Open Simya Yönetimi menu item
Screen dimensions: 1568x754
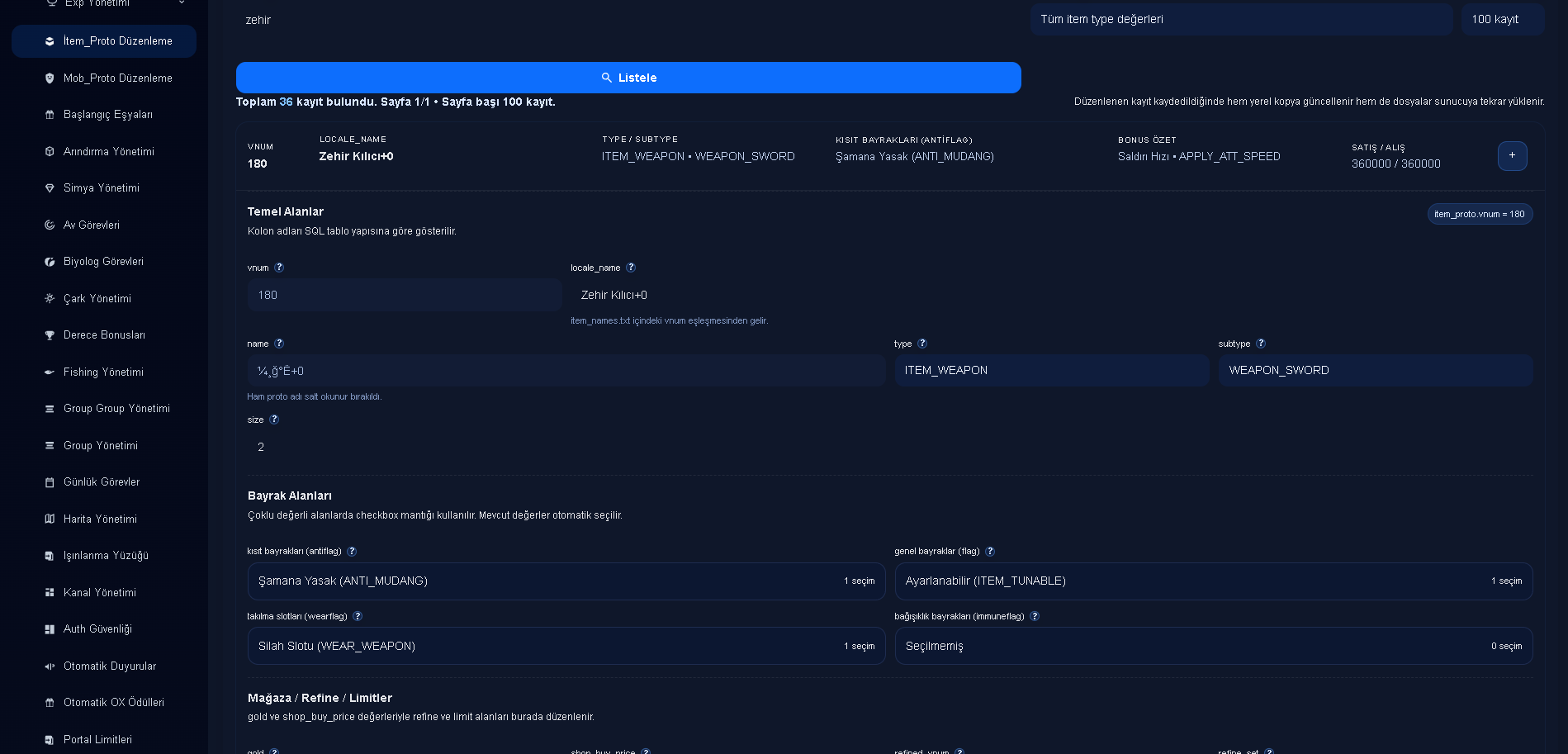click(104, 188)
